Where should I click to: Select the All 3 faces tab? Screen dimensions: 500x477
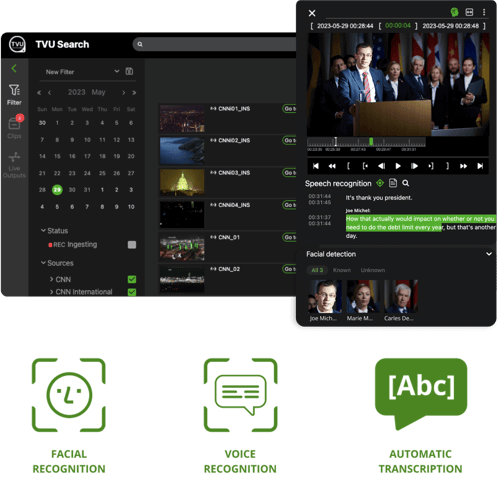[317, 270]
